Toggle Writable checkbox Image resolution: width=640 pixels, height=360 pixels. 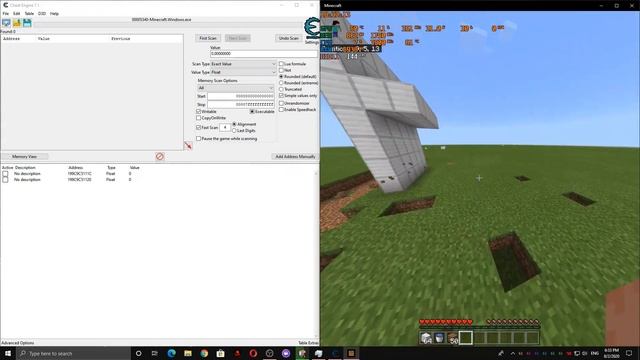[199, 111]
